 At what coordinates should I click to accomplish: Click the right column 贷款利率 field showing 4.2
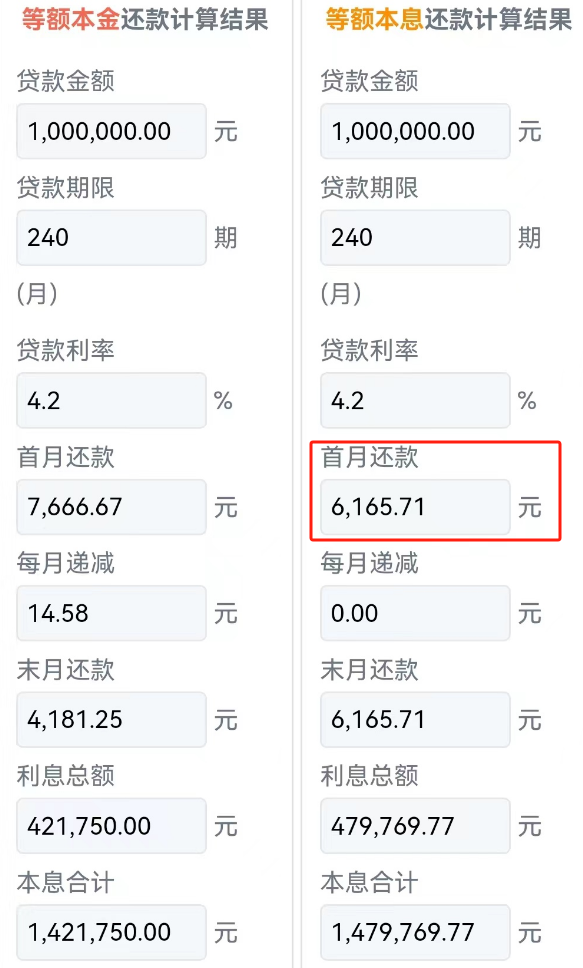414,400
